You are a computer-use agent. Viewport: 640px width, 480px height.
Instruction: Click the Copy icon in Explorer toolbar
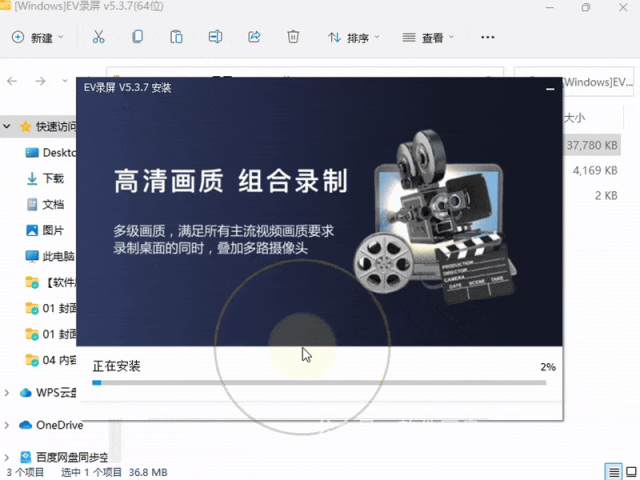pos(138,37)
